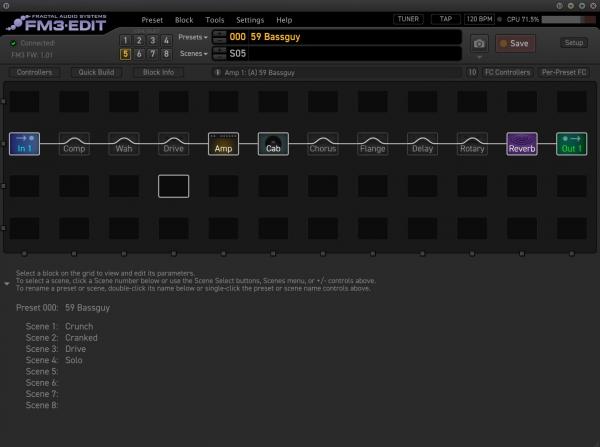The image size is (600, 447).
Task: Open Per-Preset FC settings
Action: click(x=564, y=72)
